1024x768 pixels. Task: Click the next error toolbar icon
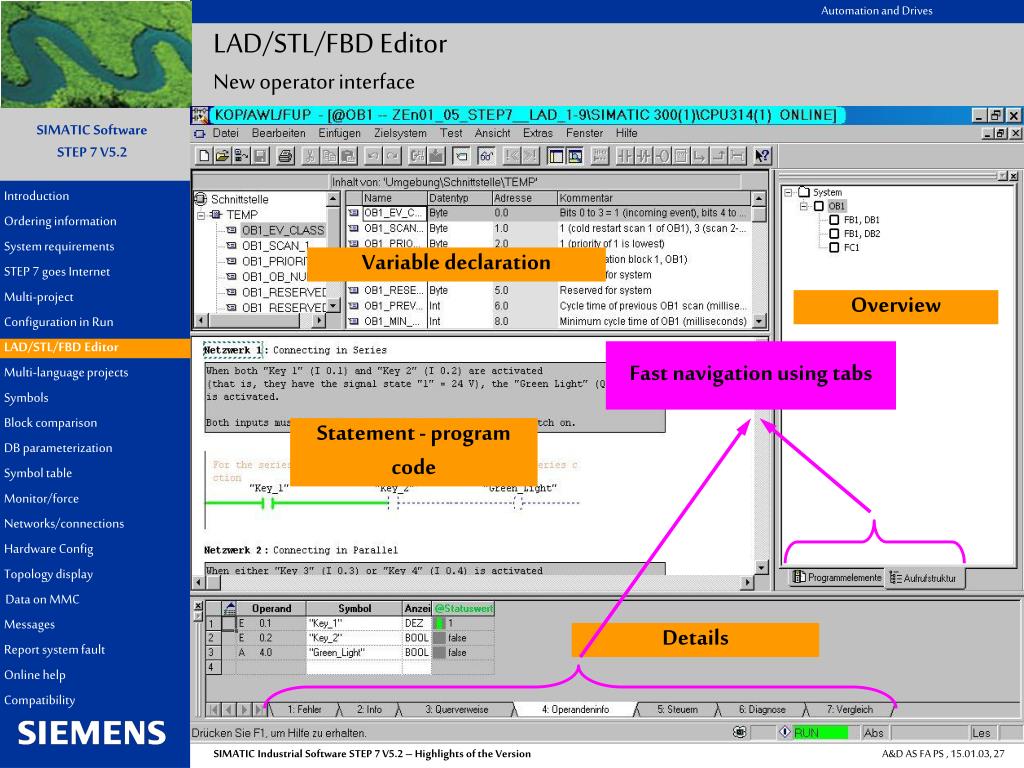[x=530, y=156]
